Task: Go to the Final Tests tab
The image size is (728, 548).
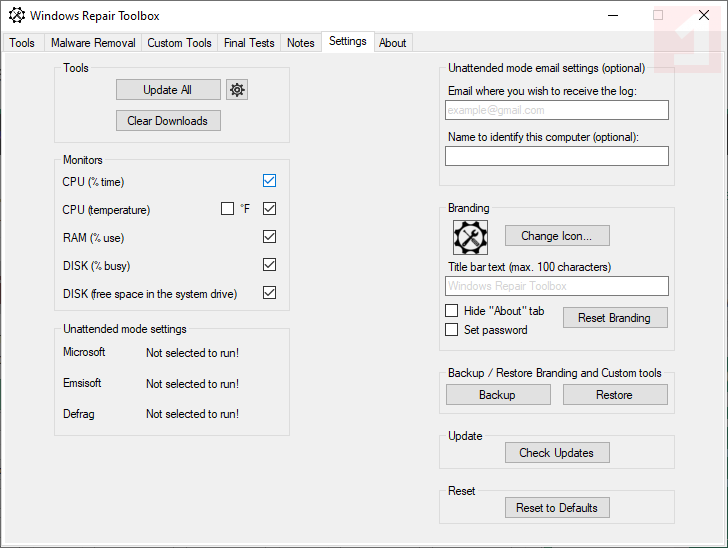Action: tap(249, 43)
